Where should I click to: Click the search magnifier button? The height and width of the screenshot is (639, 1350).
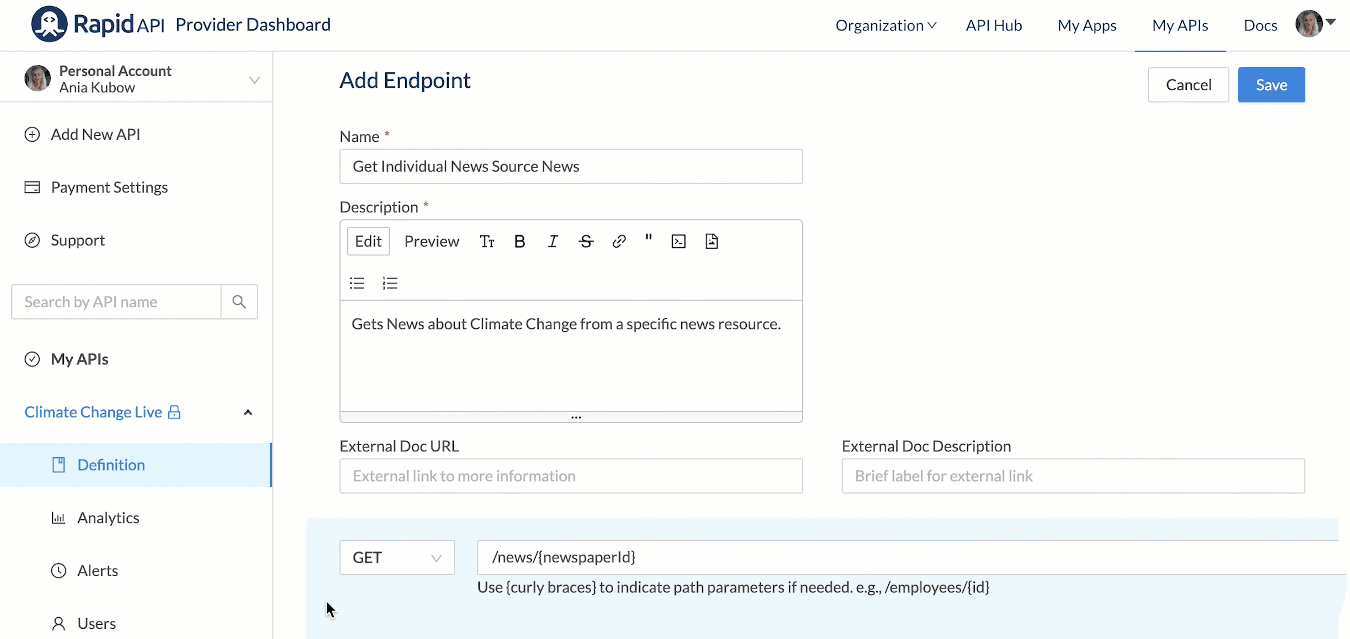tap(239, 302)
